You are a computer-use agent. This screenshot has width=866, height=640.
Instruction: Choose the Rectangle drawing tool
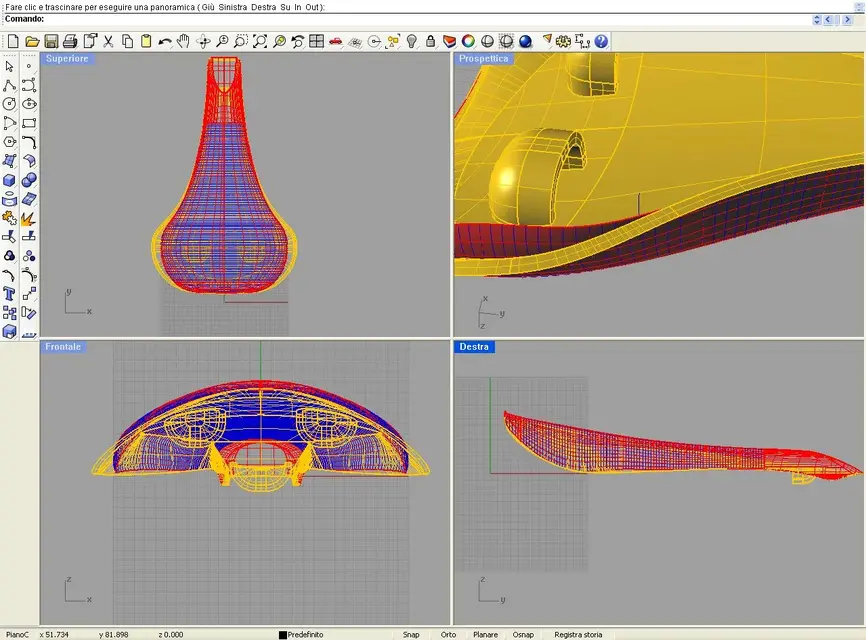click(29, 123)
